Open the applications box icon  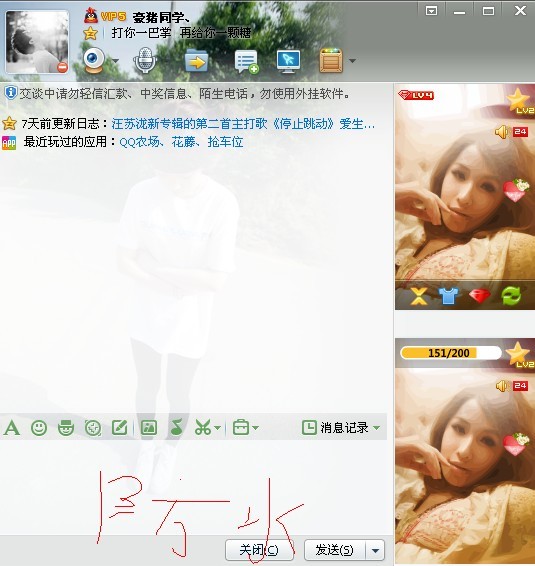[331, 60]
